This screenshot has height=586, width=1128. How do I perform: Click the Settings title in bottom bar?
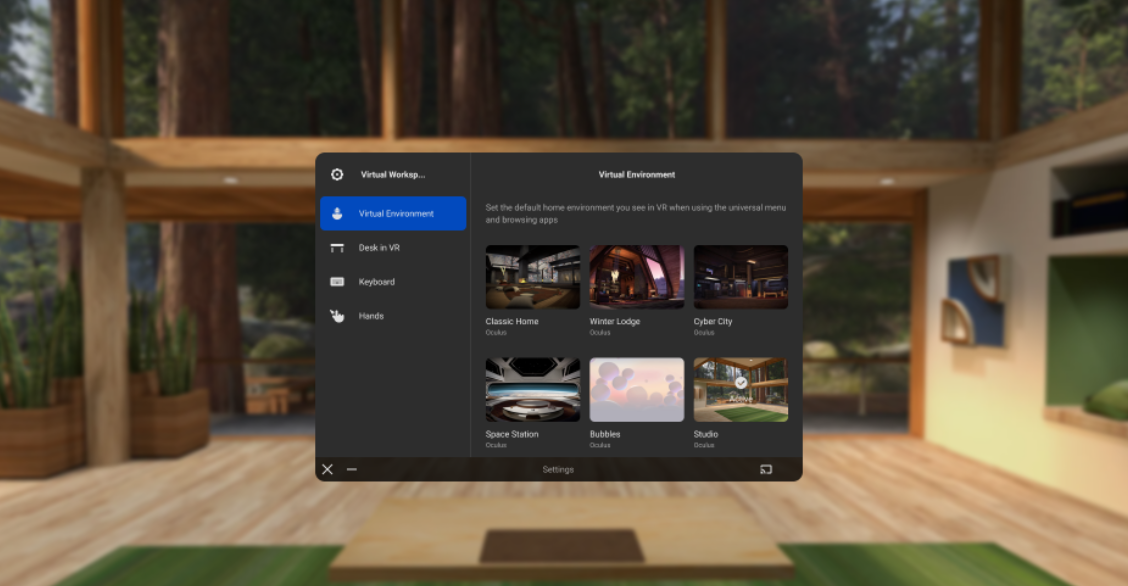558,469
